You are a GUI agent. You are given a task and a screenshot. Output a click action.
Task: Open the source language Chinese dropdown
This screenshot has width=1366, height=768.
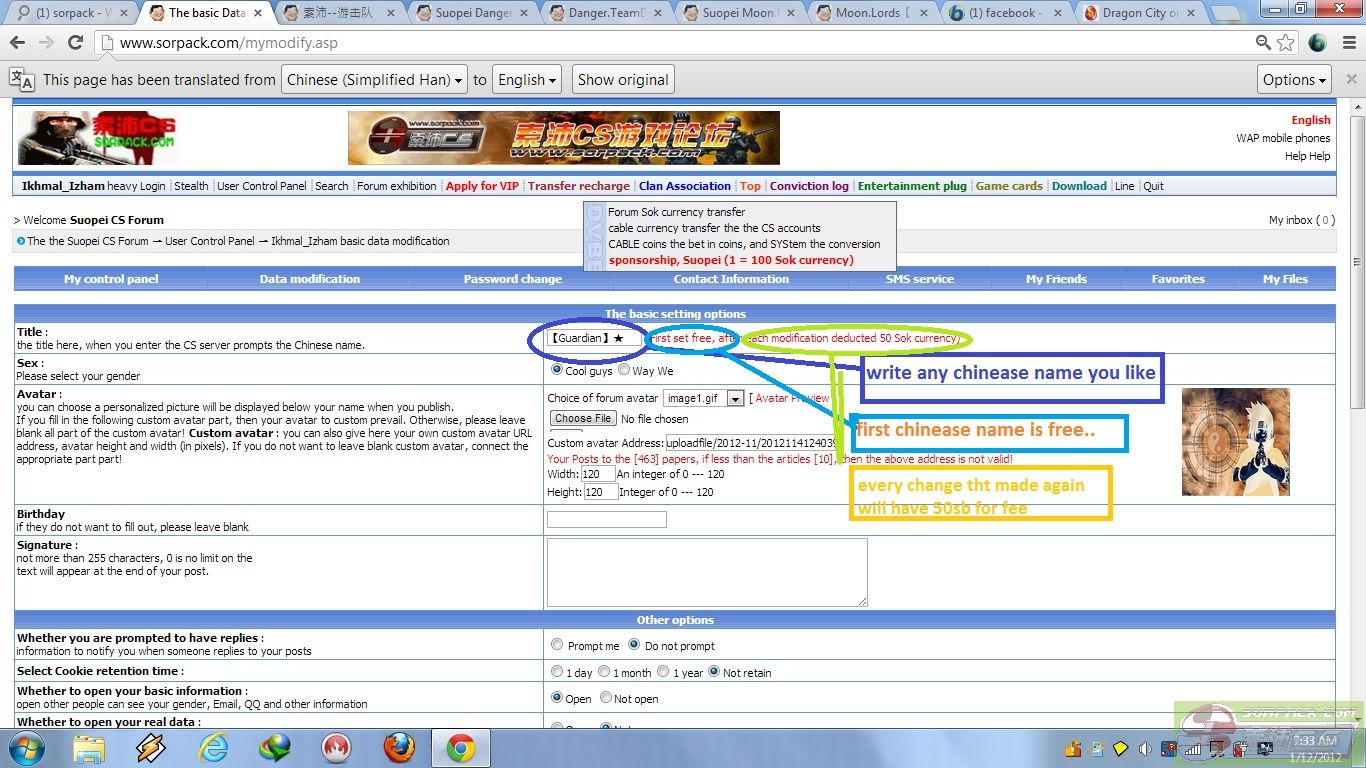tap(375, 80)
